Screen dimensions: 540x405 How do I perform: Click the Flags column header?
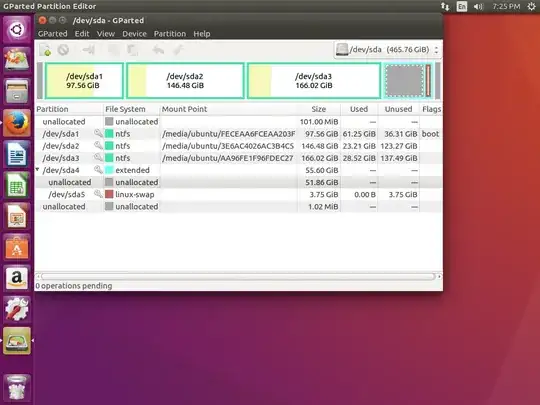click(x=431, y=109)
